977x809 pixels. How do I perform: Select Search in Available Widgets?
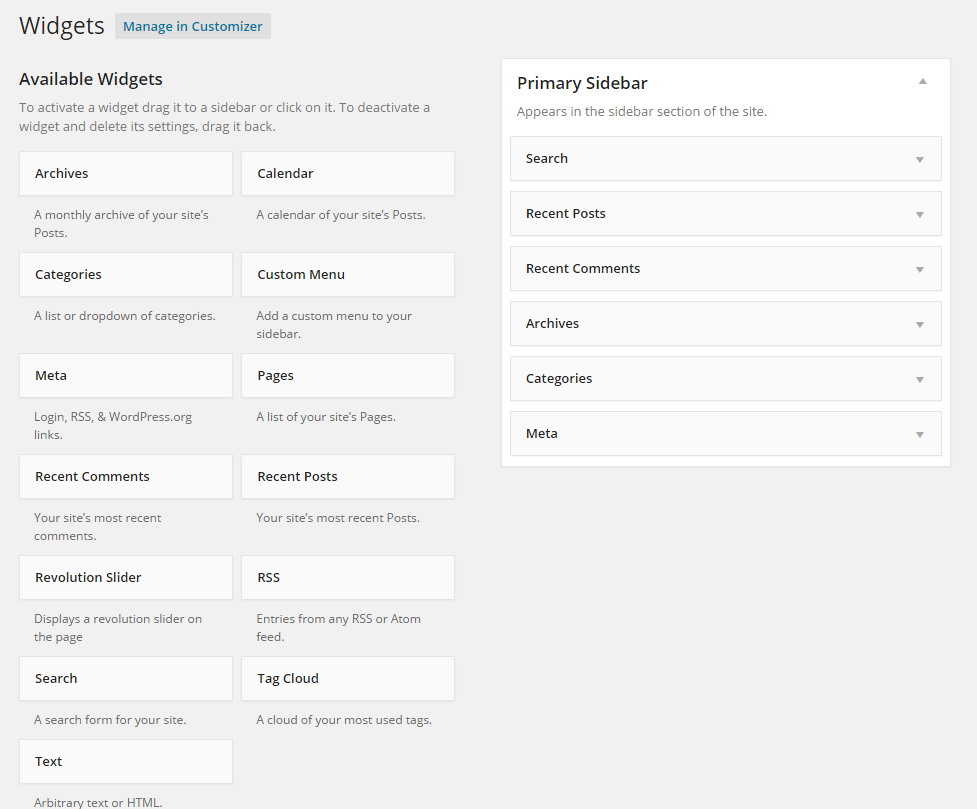coord(126,678)
